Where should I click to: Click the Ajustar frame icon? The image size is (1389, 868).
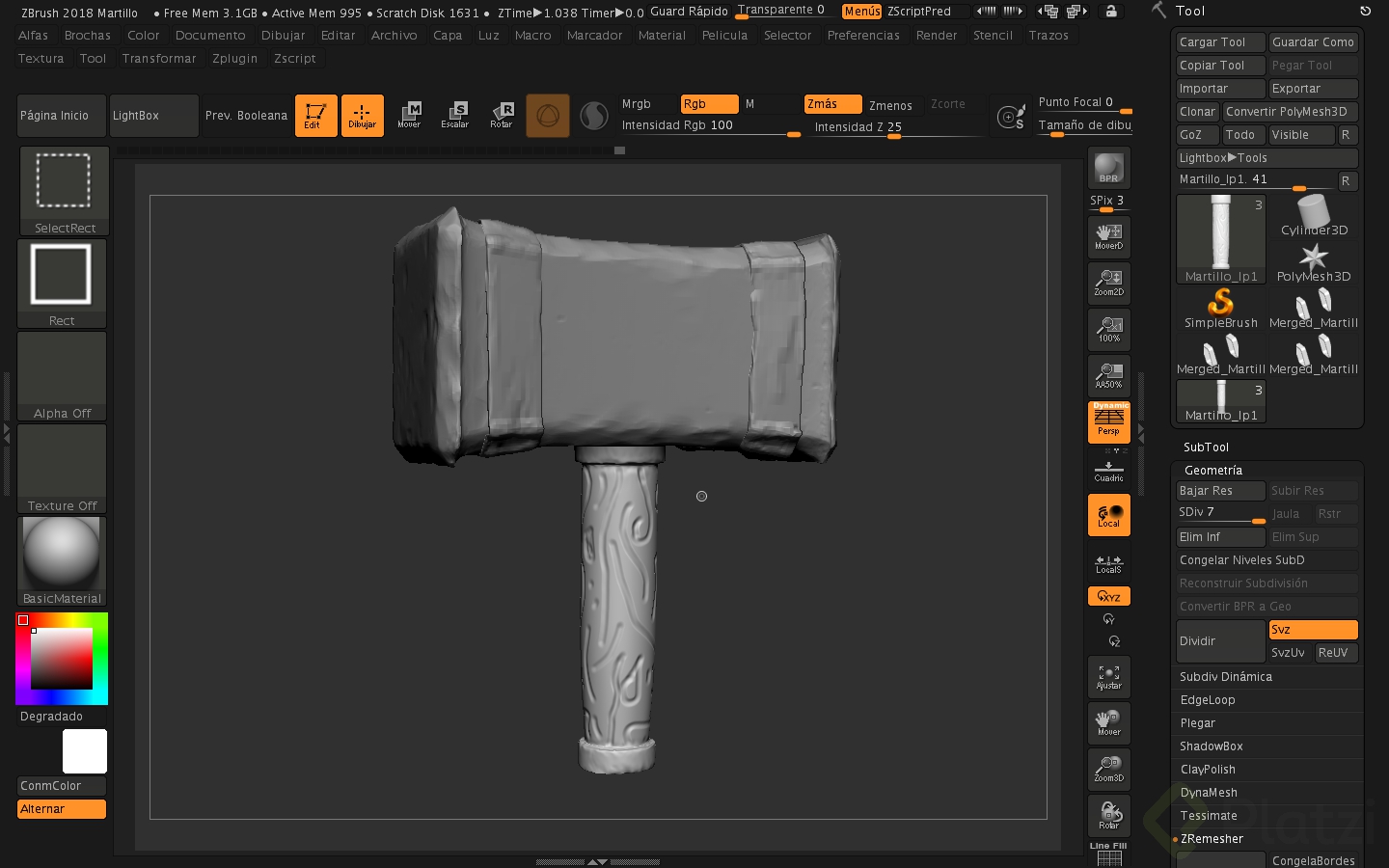1108,677
